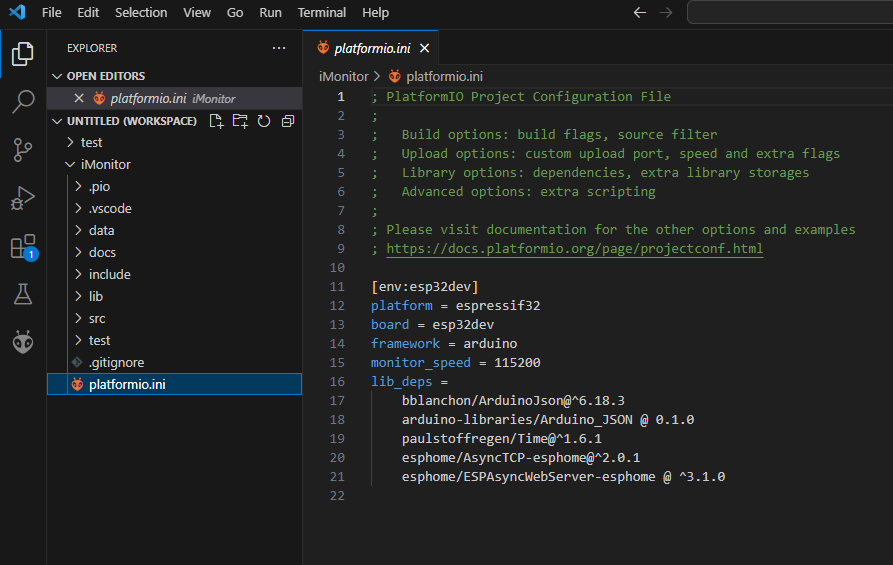Open Explorer more actions ellipsis menu
893x565 pixels.
click(279, 48)
